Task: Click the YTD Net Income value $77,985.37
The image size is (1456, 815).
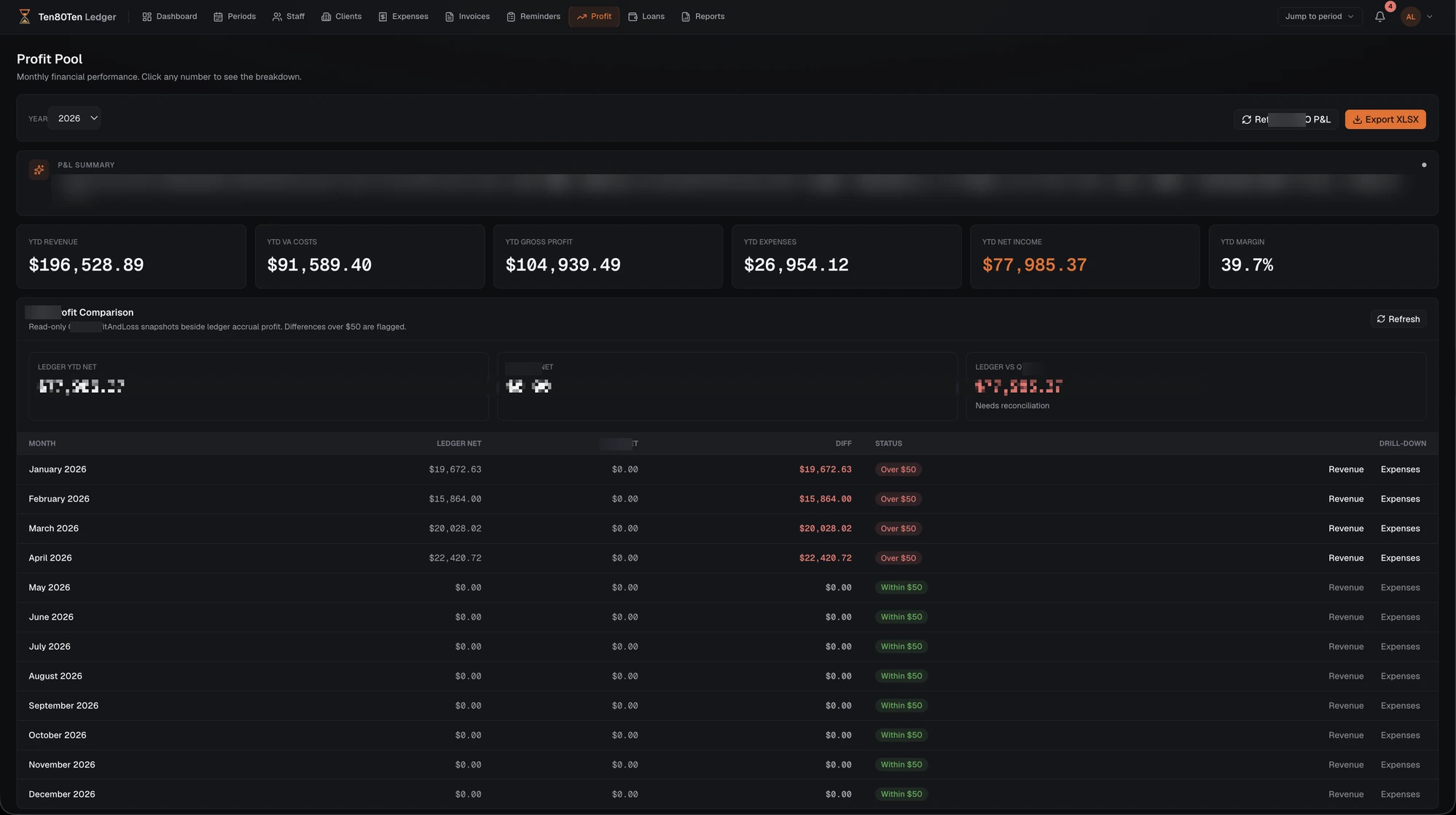Action: click(1035, 265)
